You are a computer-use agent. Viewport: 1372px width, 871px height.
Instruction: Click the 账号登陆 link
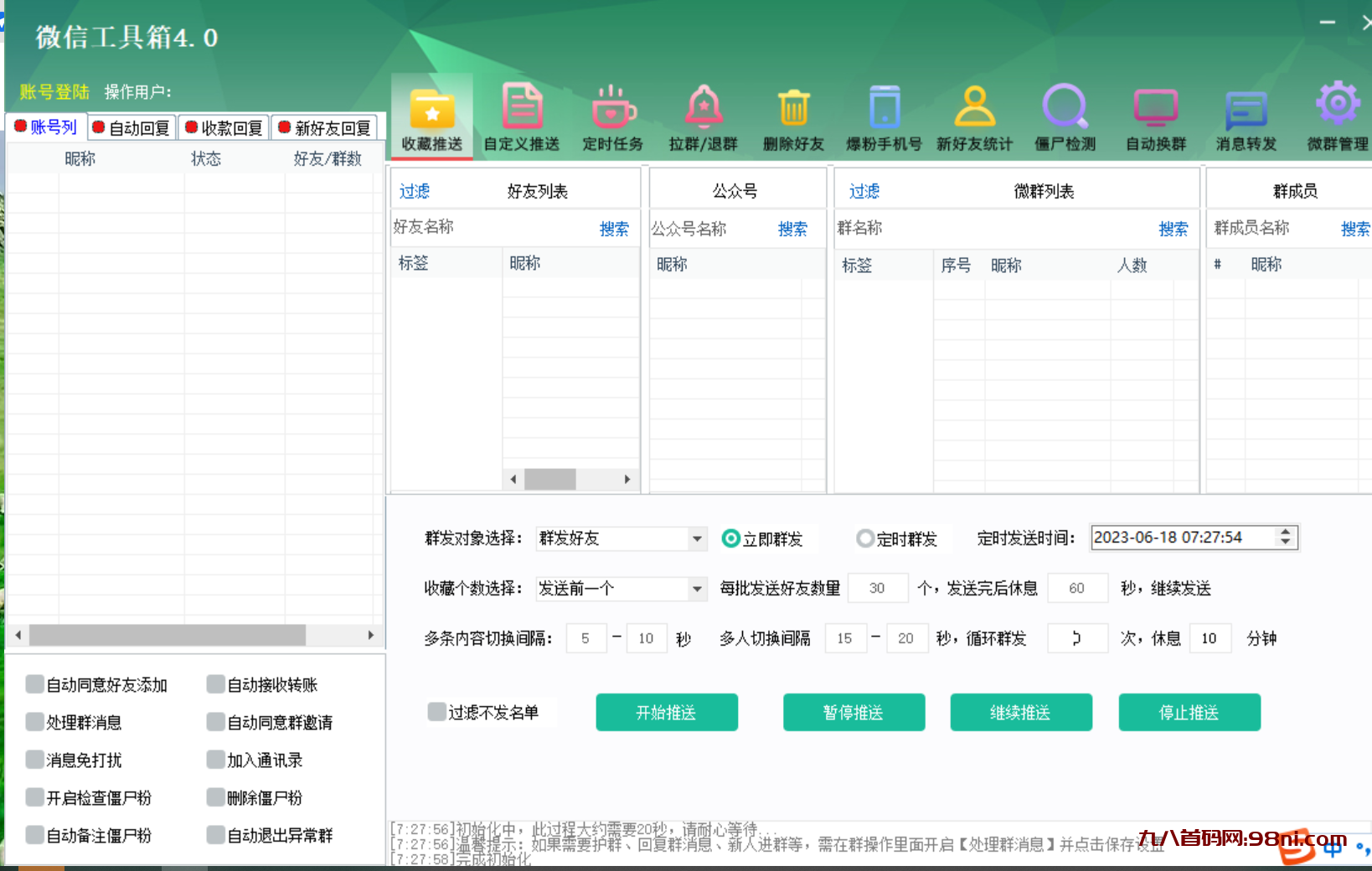click(x=54, y=92)
